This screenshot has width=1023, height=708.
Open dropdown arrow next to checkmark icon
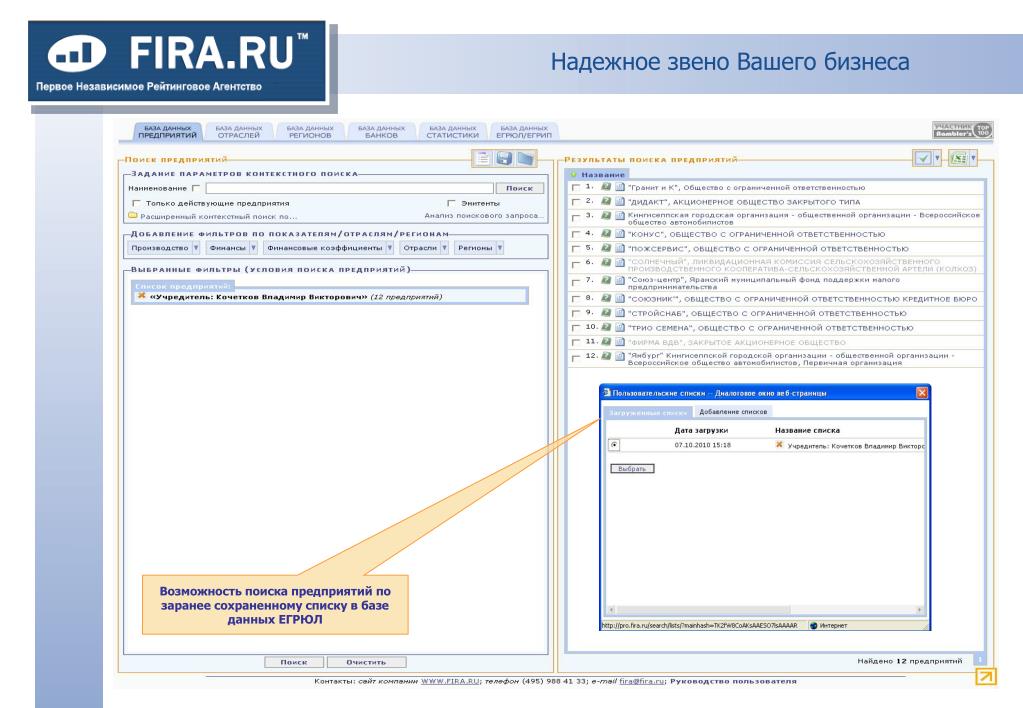coord(938,158)
